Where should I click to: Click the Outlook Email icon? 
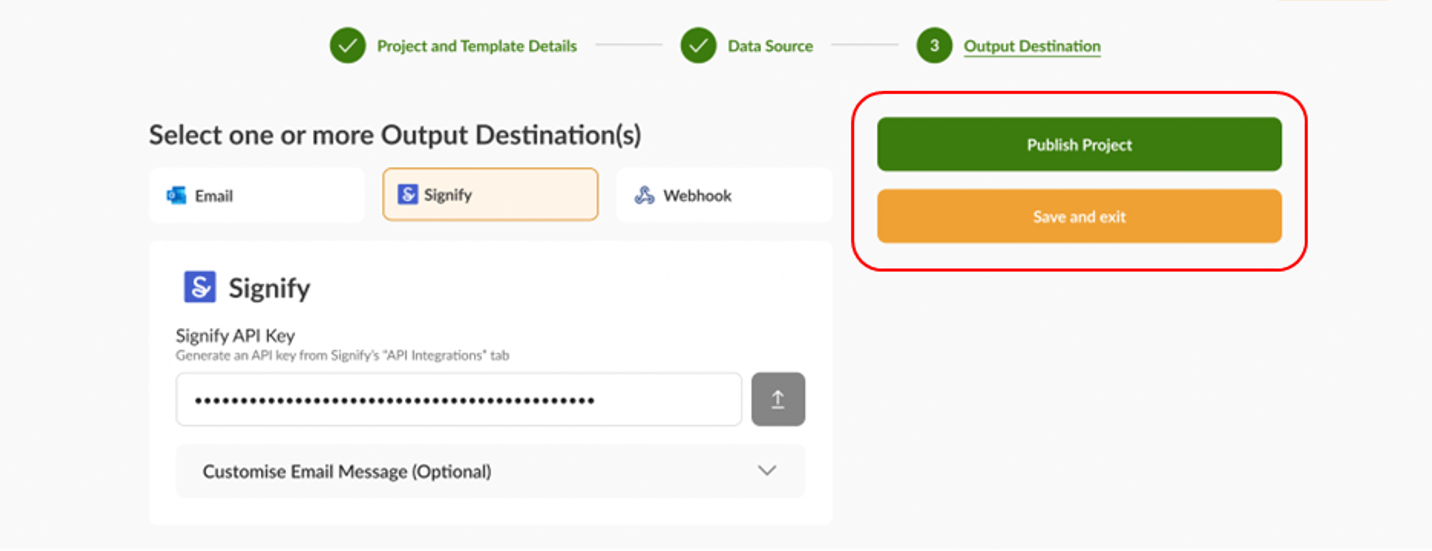[x=177, y=196]
